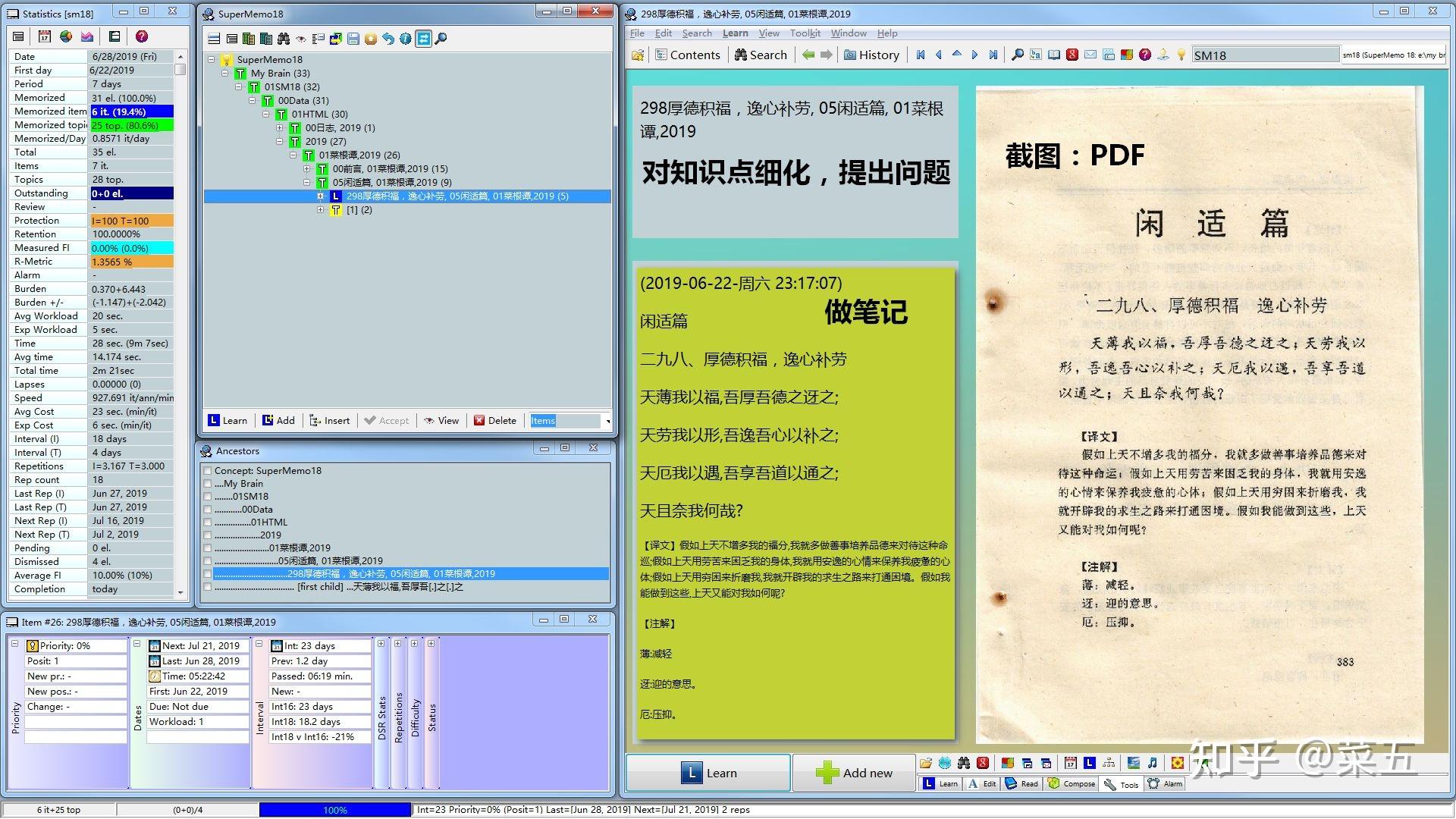Check the Concept: SuperMemo18 checkbox in Ancestors
Viewport: 1456px width, 819px height.
tap(206, 470)
